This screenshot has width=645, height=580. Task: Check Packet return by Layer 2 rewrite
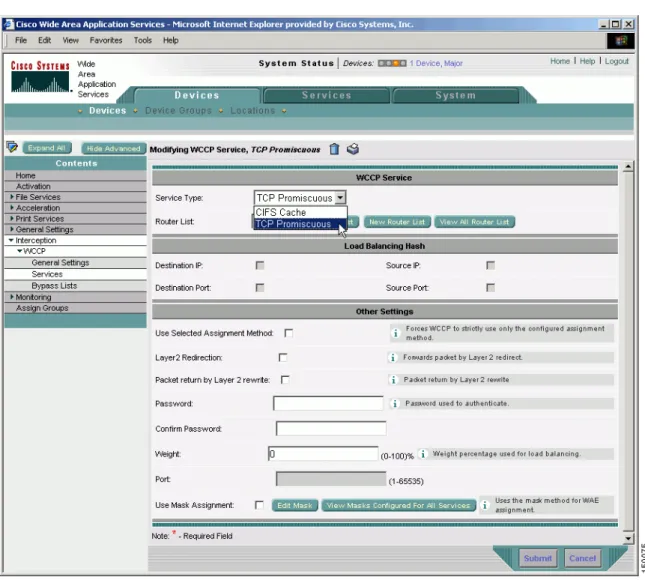tap(285, 380)
